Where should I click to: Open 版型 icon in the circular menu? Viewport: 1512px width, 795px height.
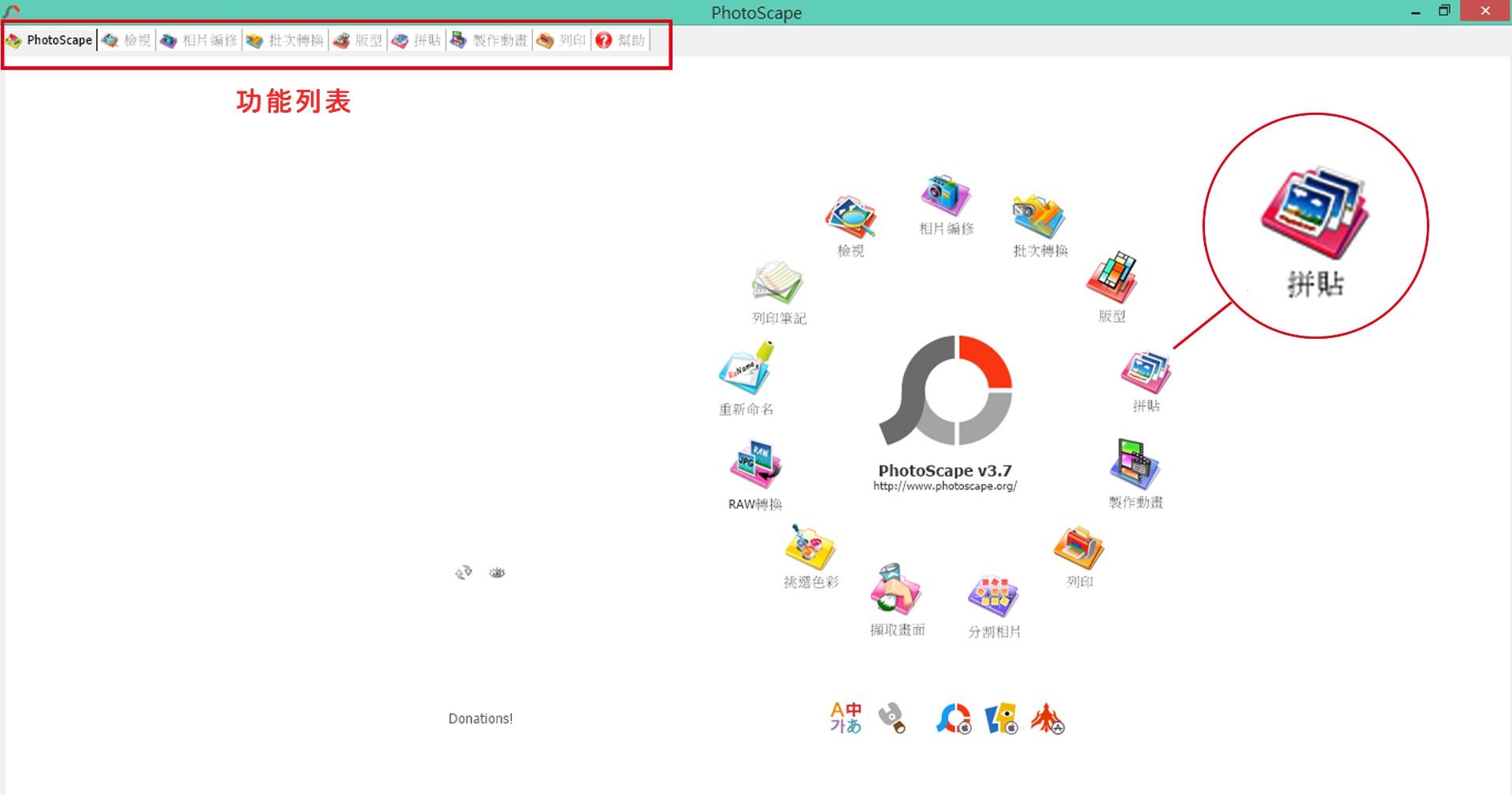tap(1112, 278)
